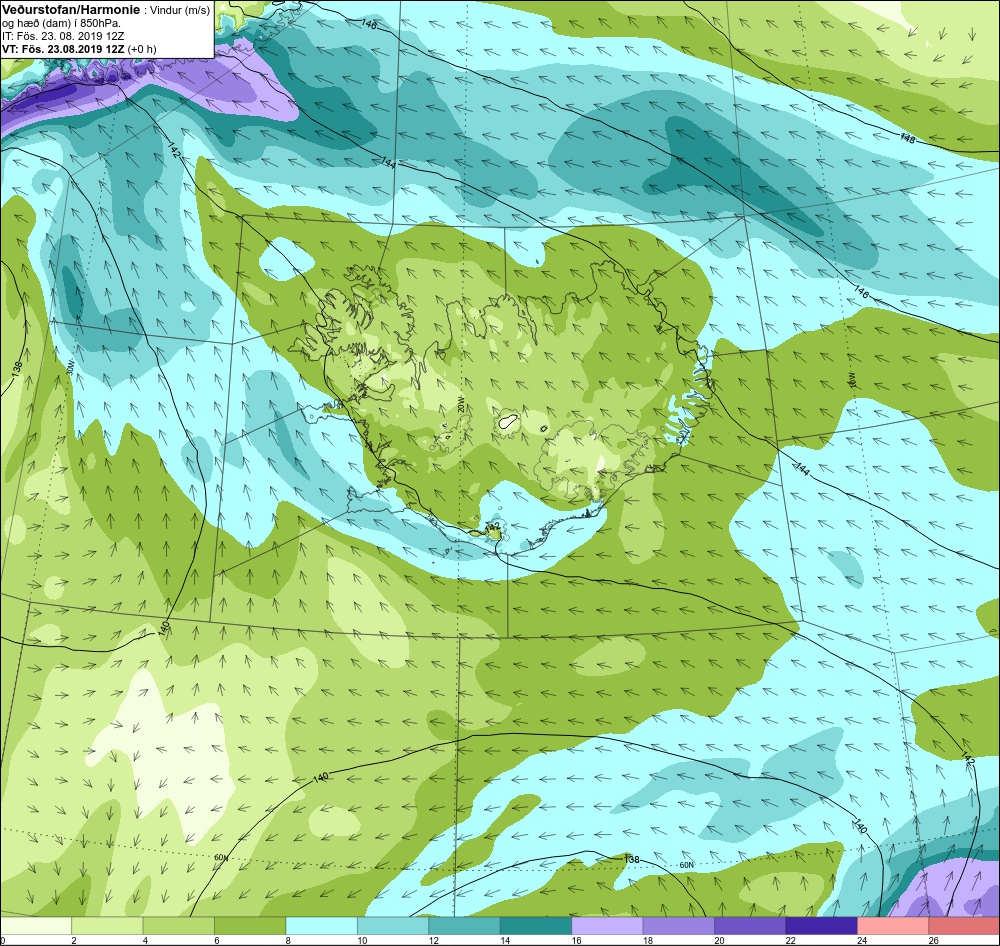Pick the 12–14 m/s teal legend swatch

click(x=464, y=925)
